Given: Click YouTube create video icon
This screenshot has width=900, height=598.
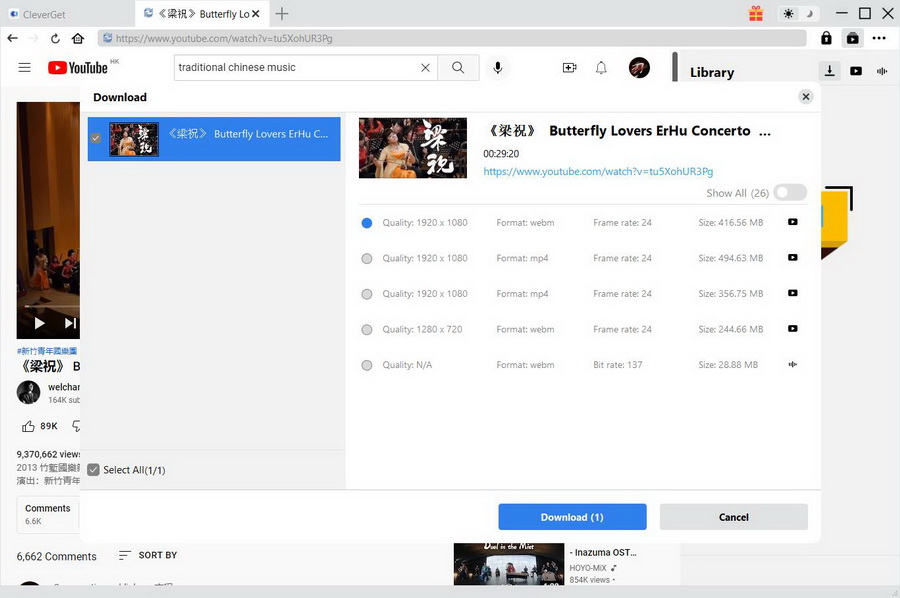Looking at the screenshot, I should pos(569,68).
